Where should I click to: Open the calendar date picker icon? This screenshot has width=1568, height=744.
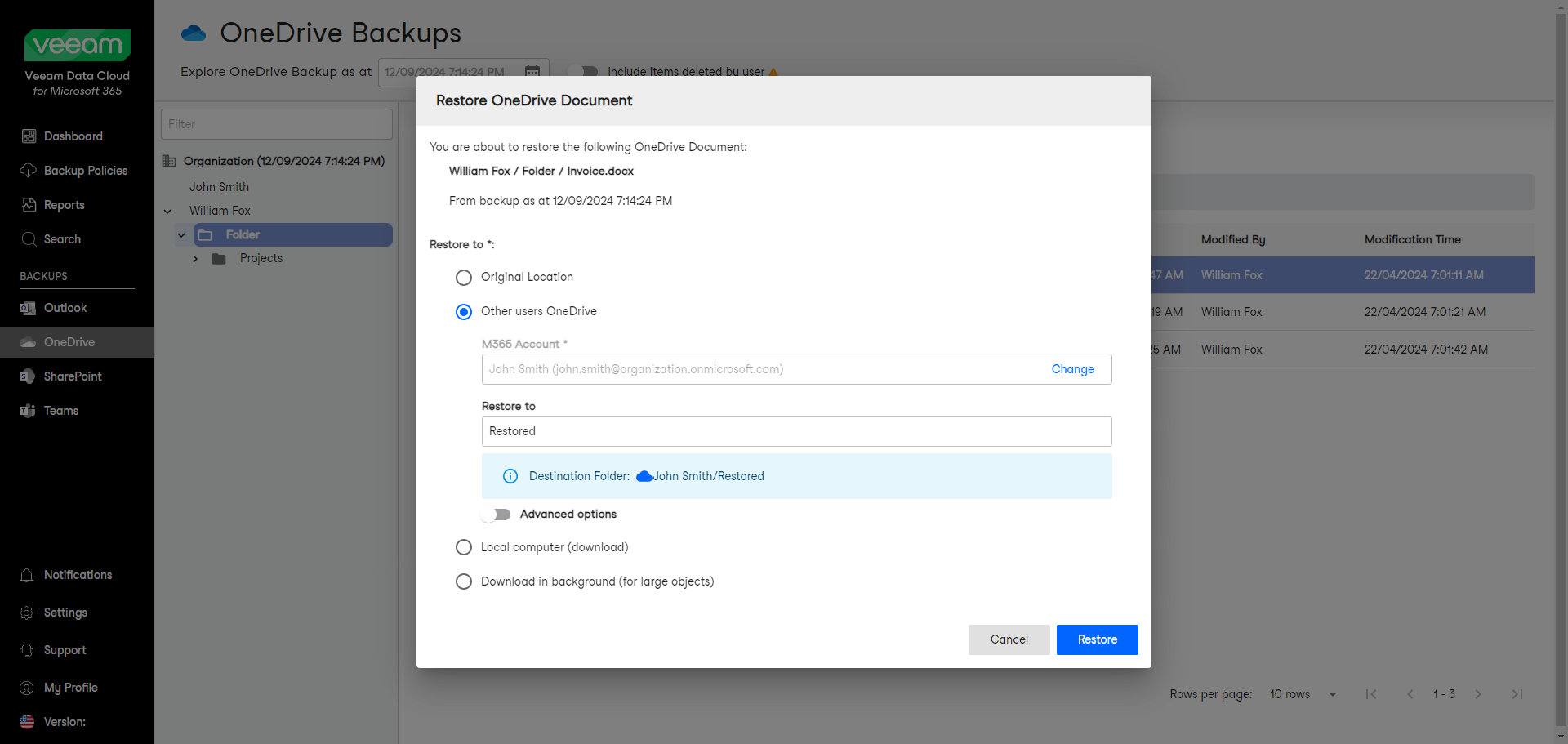[x=532, y=72]
